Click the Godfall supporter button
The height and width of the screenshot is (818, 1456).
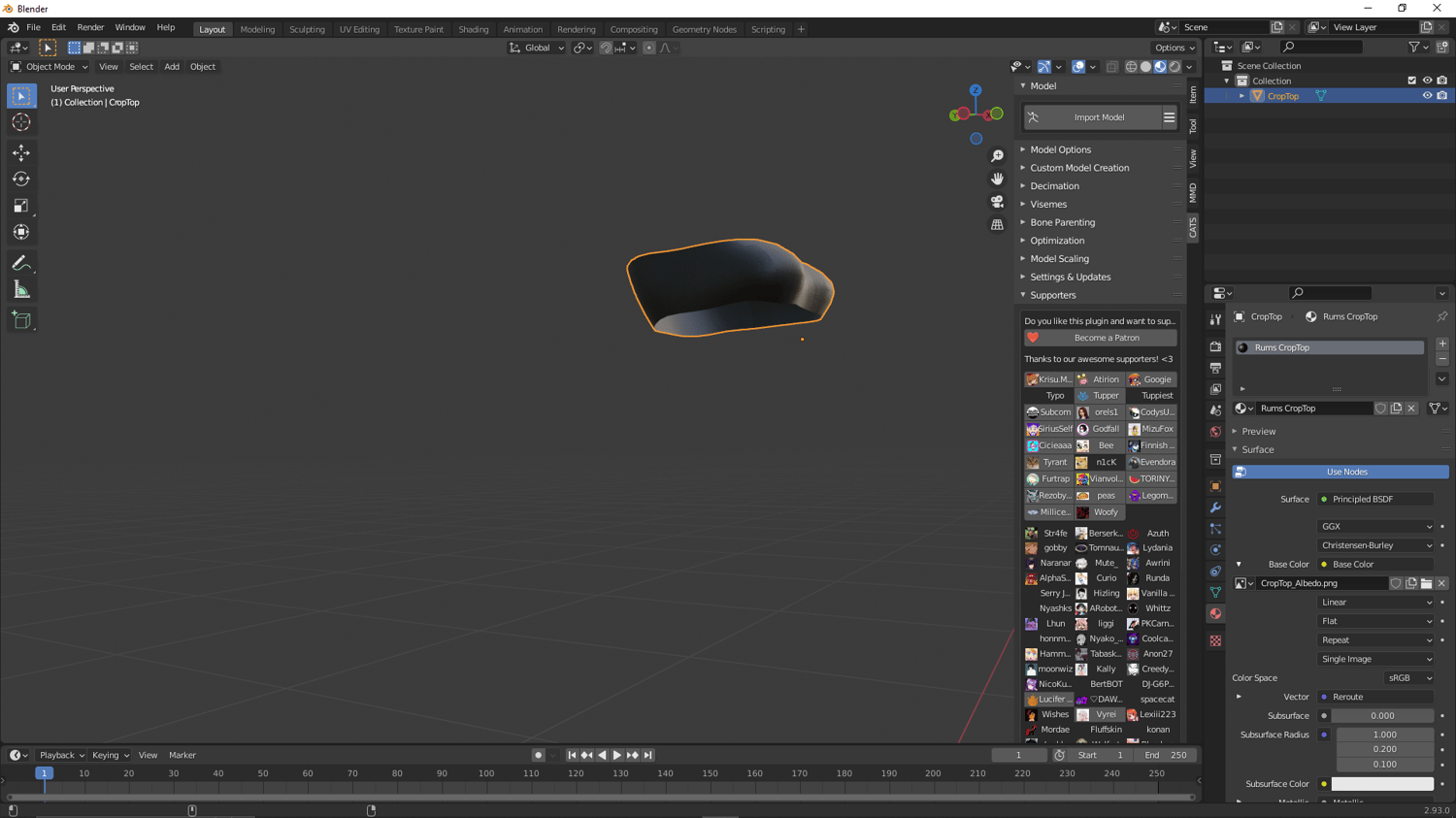click(1100, 429)
